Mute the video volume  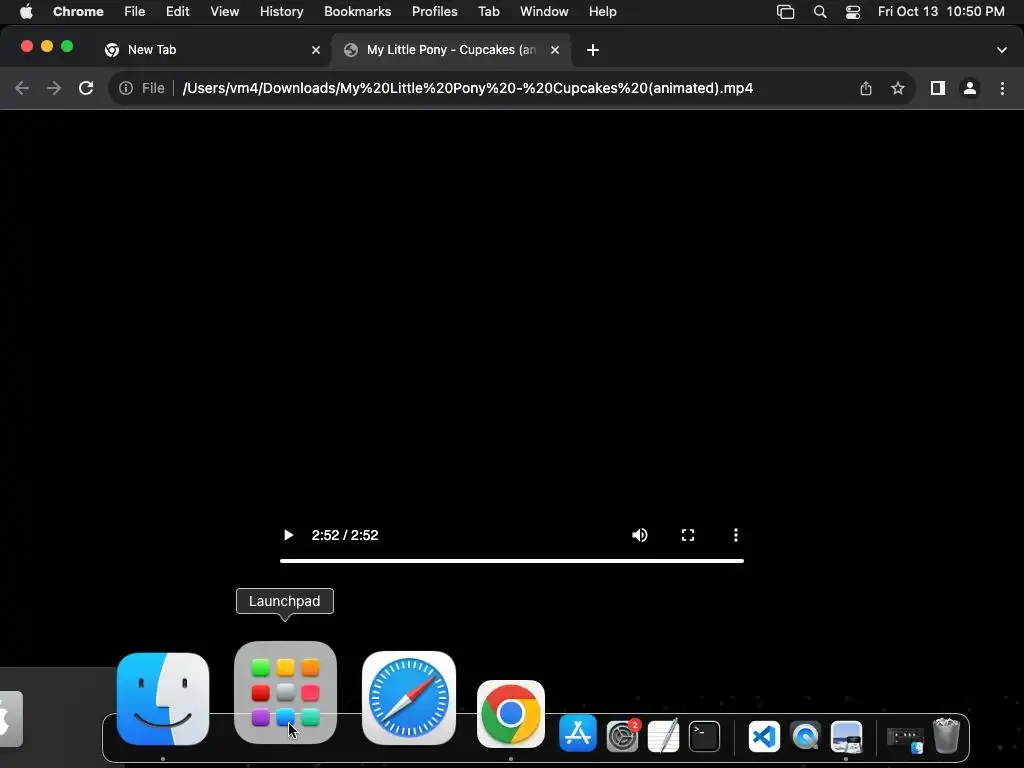(640, 536)
